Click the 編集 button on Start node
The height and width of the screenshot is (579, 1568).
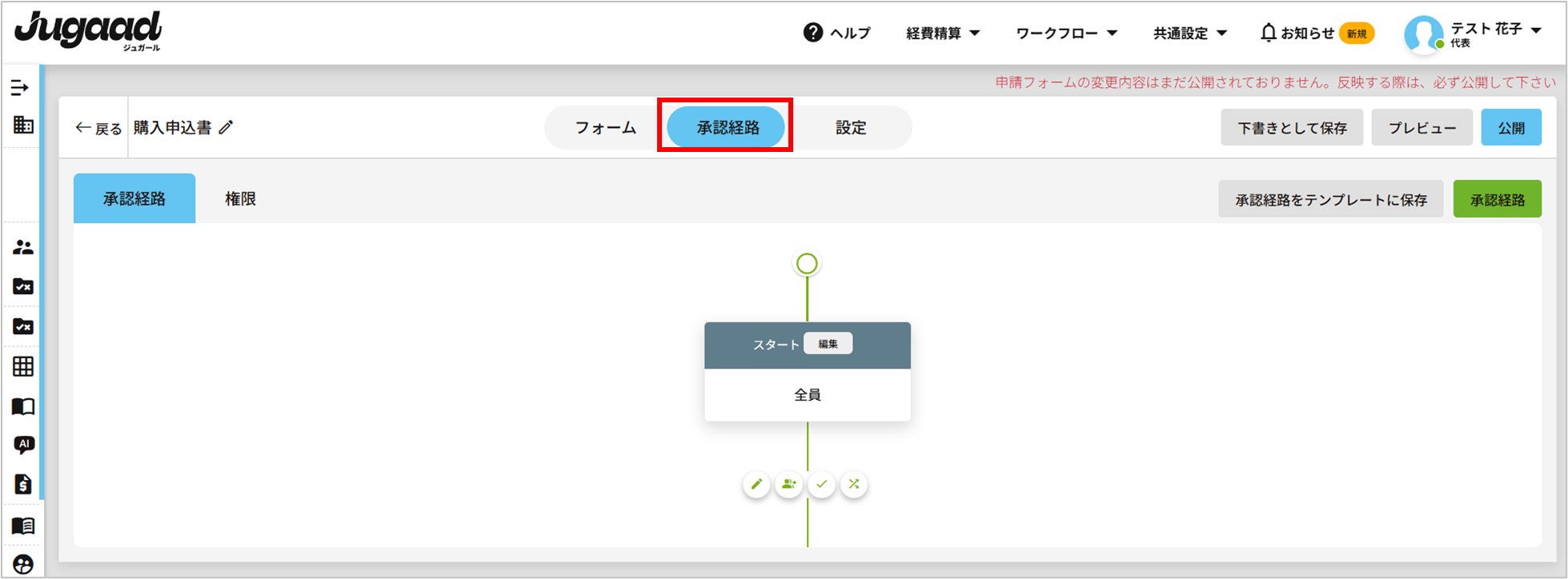coord(828,344)
